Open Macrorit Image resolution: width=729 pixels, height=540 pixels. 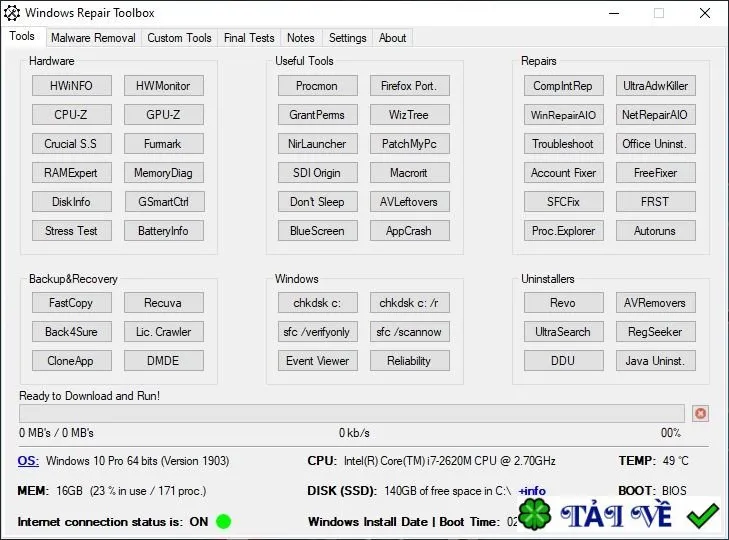click(x=410, y=173)
